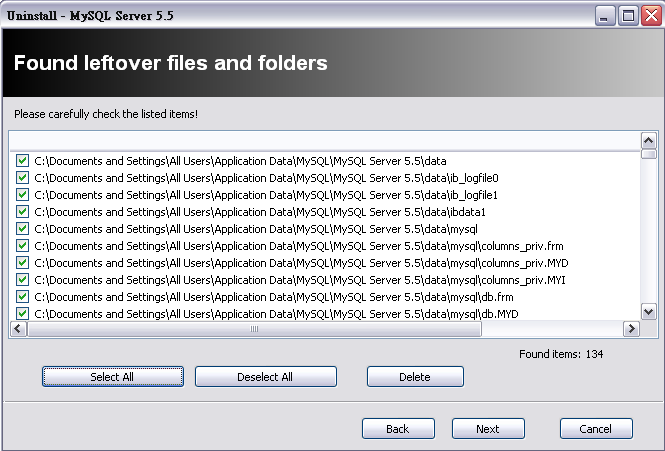This screenshot has height=451, width=665.
Task: Proceed with the Next button
Action: 488,429
